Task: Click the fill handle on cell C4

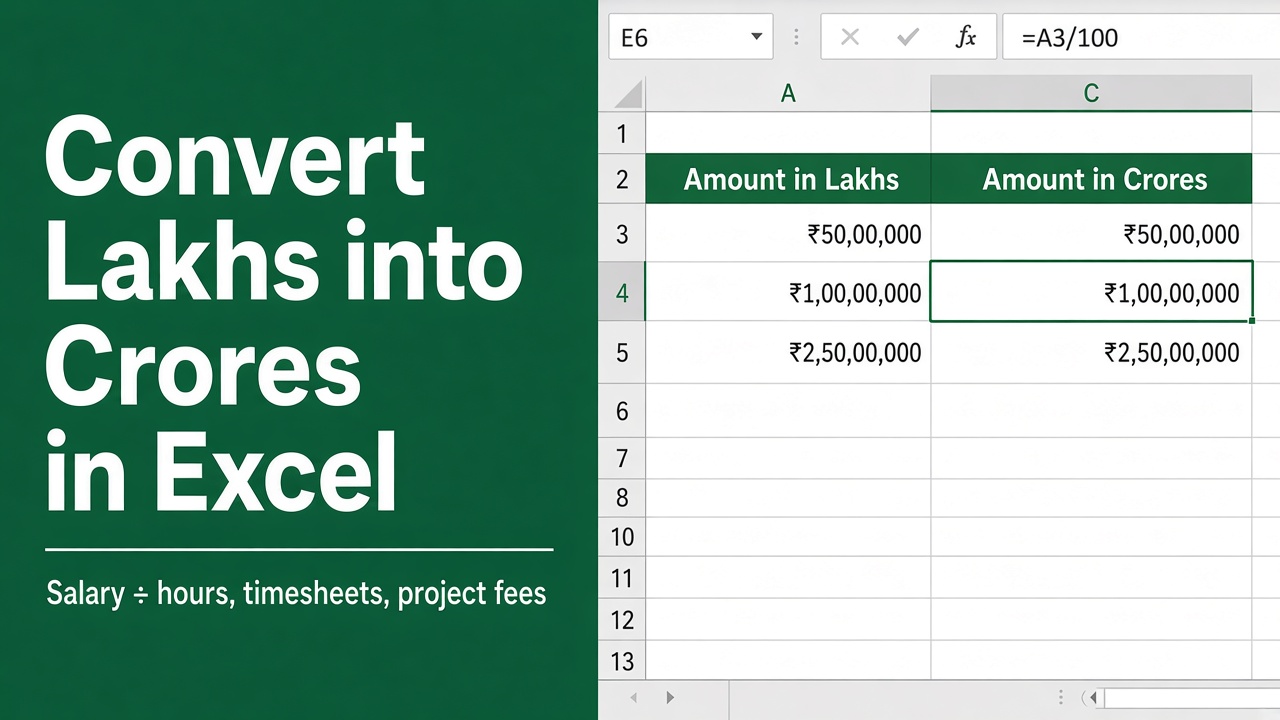Action: pos(1253,321)
